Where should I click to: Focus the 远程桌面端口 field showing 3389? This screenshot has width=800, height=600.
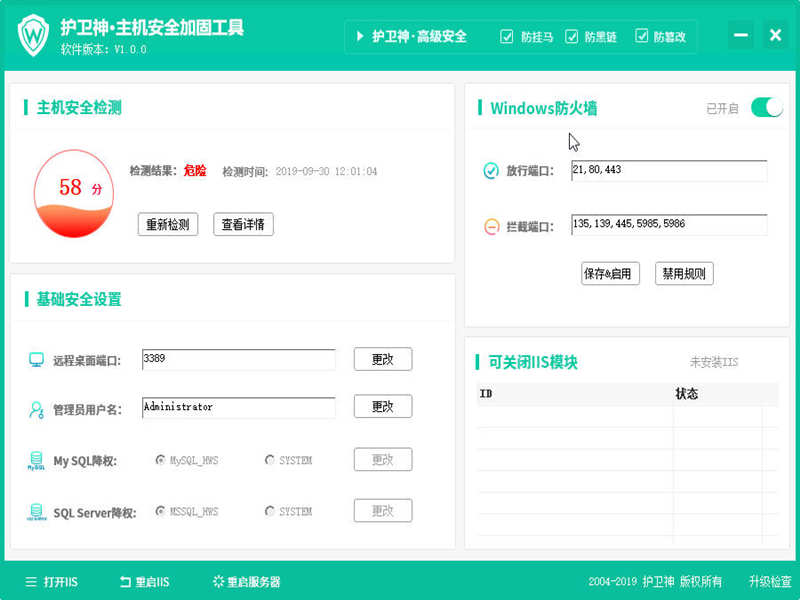coord(239,359)
